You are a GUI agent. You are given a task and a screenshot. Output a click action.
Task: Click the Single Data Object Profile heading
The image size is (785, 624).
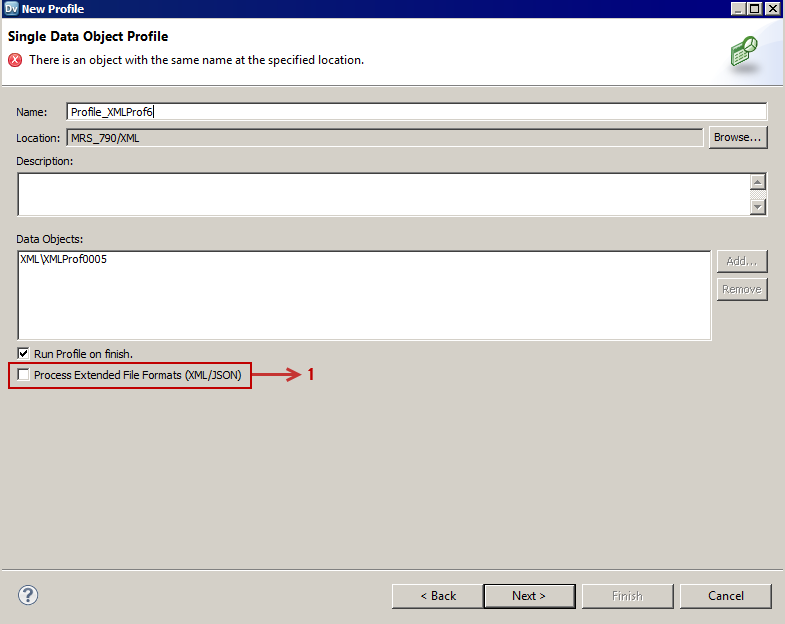click(88, 36)
